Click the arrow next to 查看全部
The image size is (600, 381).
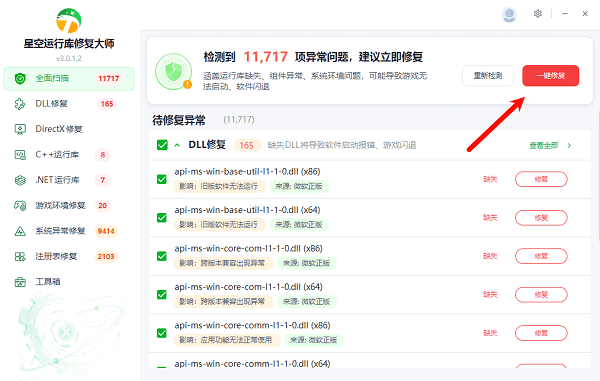tap(569, 145)
